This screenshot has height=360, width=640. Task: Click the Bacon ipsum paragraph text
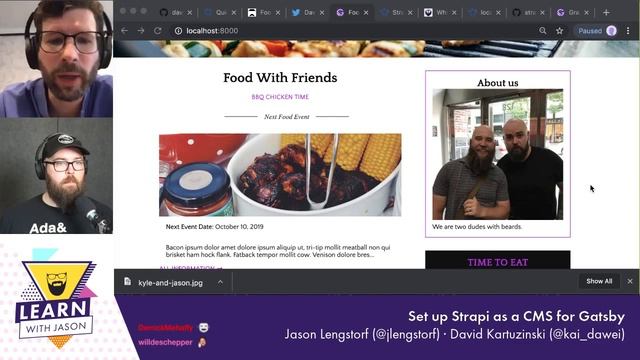tap(278, 251)
